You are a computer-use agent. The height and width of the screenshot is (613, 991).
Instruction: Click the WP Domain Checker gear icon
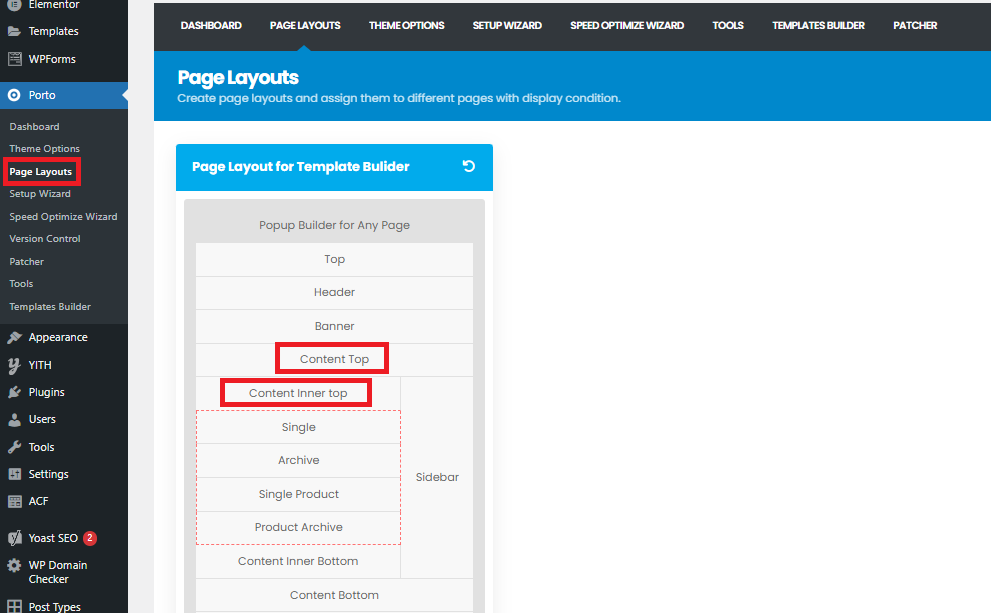tap(14, 565)
